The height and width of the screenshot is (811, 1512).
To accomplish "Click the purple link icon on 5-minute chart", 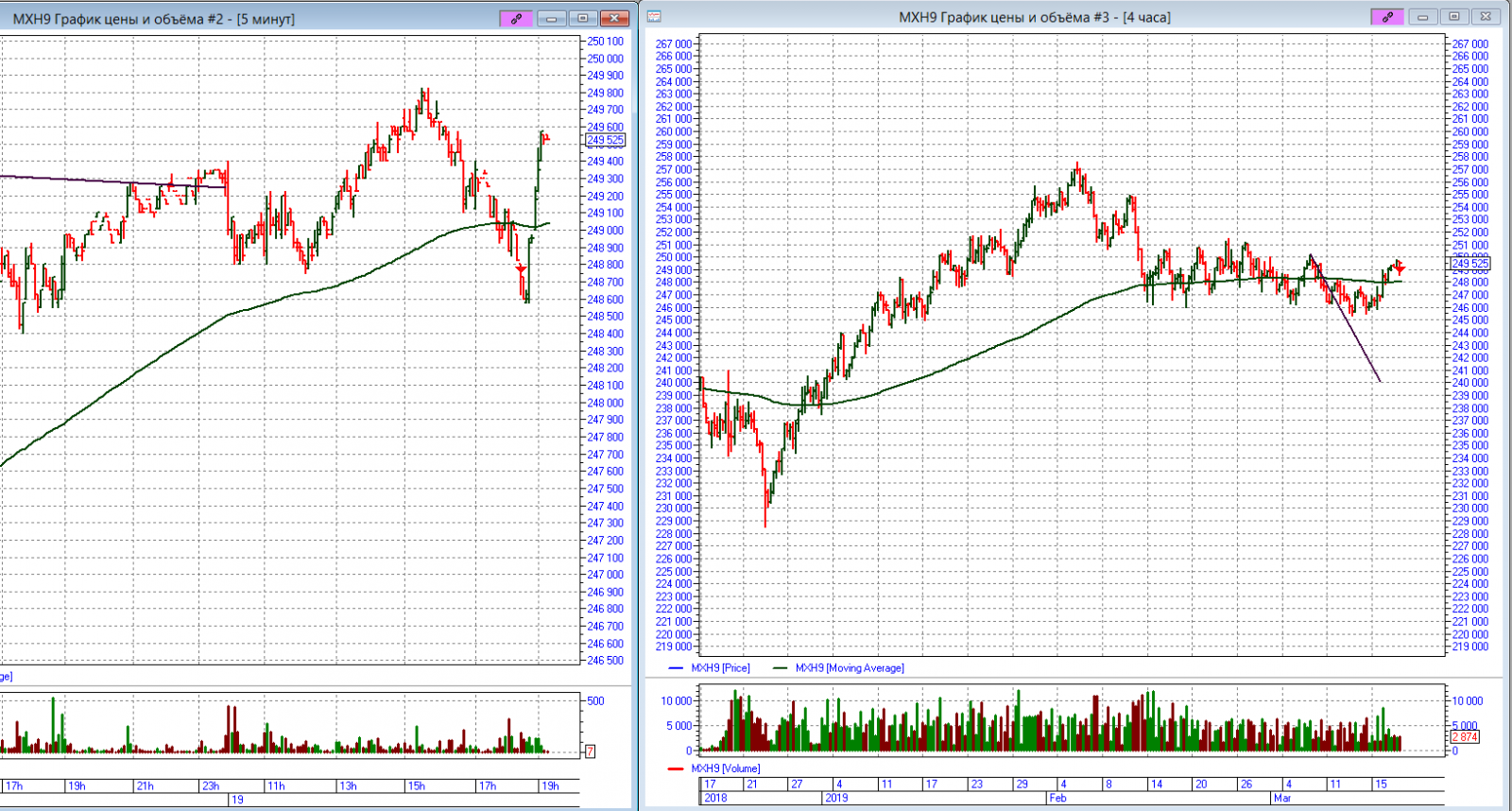I will point(516,18).
